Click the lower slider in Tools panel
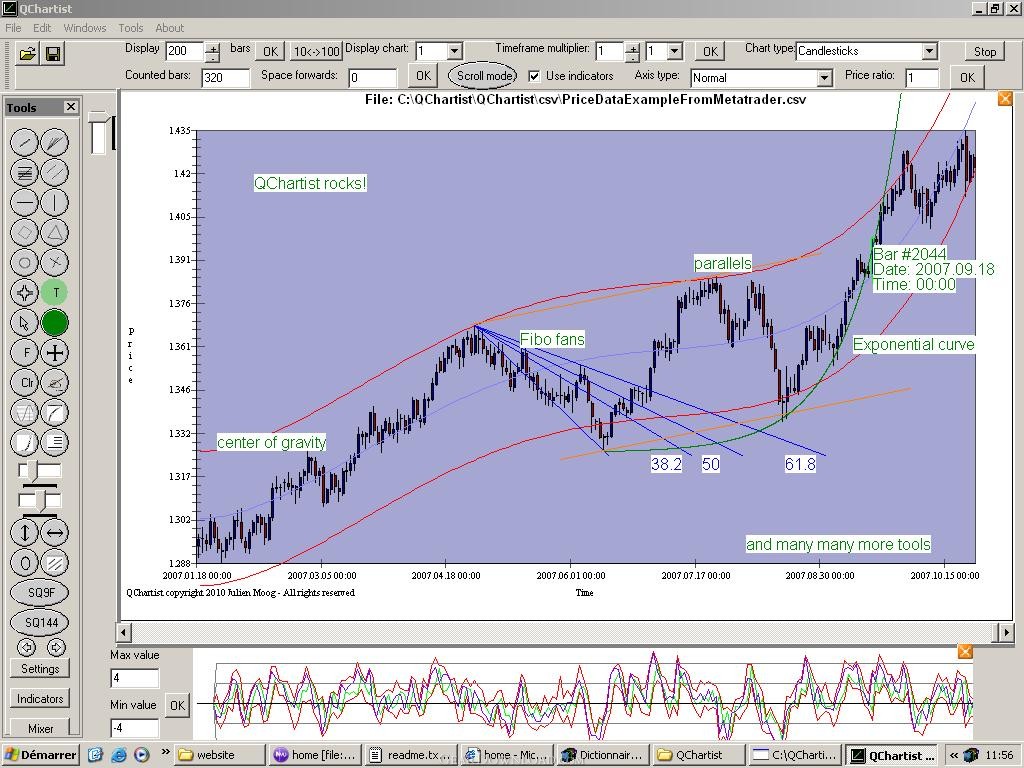This screenshot has height=768, width=1024. (x=40, y=502)
